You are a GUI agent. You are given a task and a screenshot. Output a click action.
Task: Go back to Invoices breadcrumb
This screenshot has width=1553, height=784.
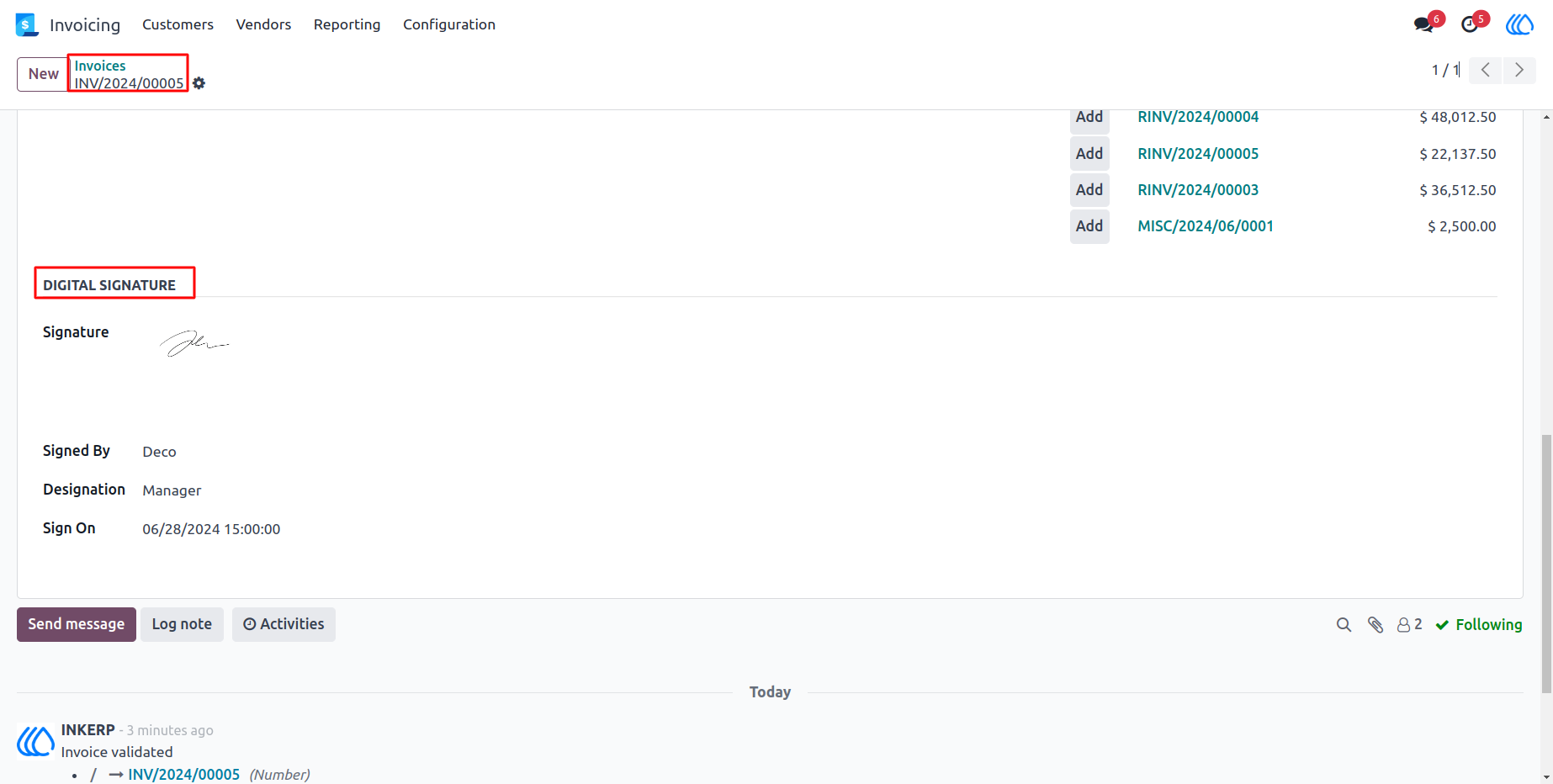(x=100, y=66)
